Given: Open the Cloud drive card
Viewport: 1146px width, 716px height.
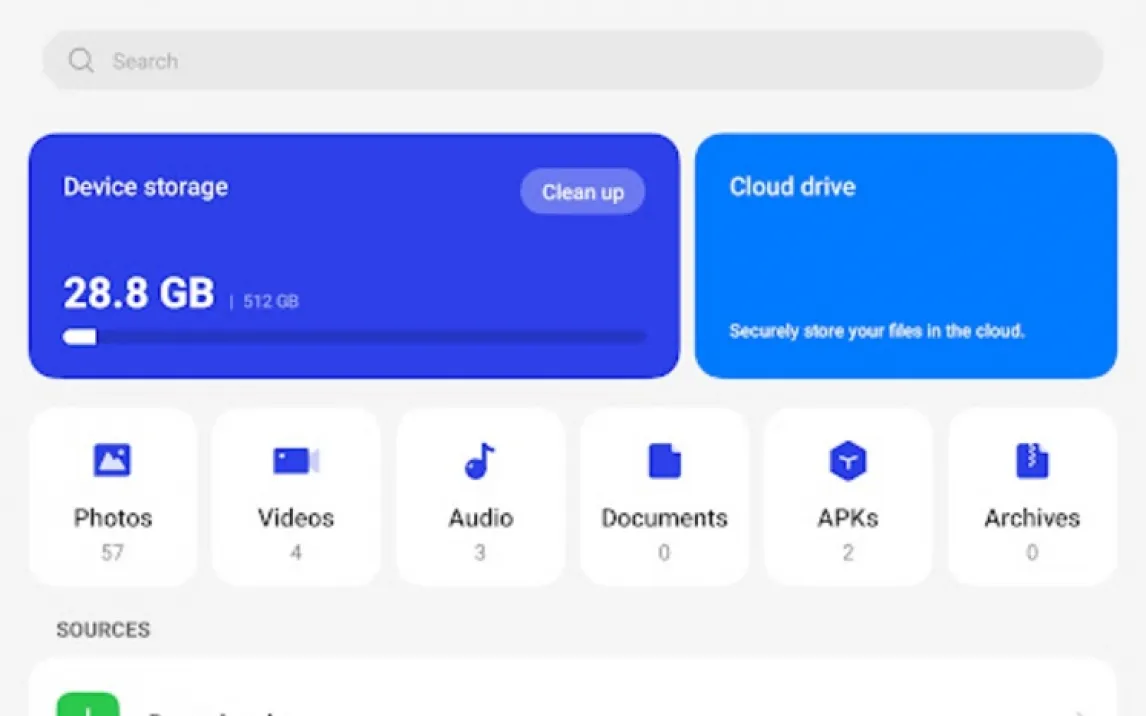Looking at the screenshot, I should [x=906, y=256].
